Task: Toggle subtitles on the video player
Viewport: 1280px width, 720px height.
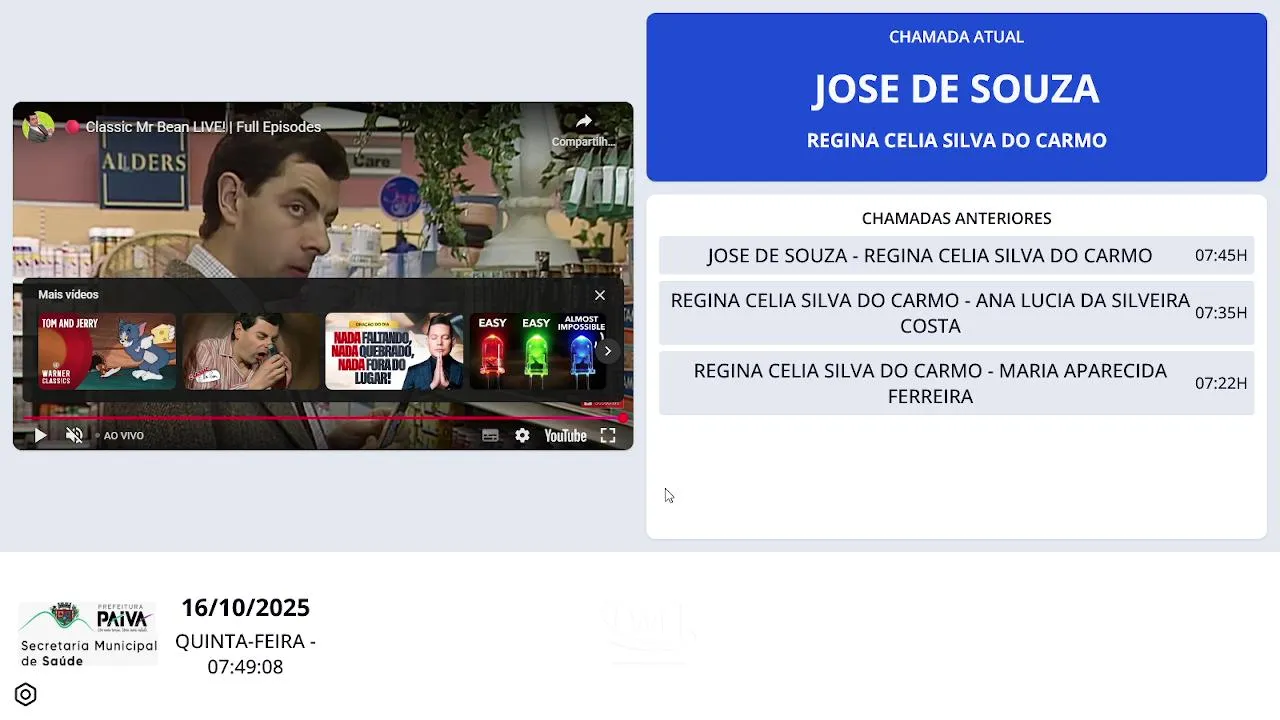Action: [x=490, y=436]
